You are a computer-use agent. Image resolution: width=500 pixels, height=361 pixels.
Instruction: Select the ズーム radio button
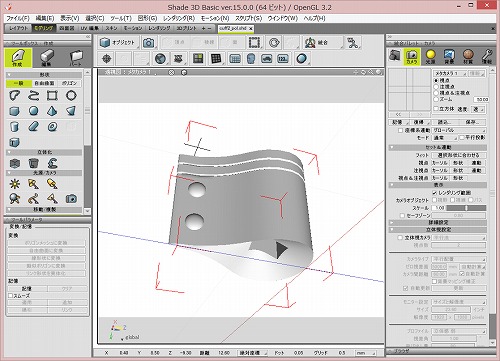[x=436, y=99]
